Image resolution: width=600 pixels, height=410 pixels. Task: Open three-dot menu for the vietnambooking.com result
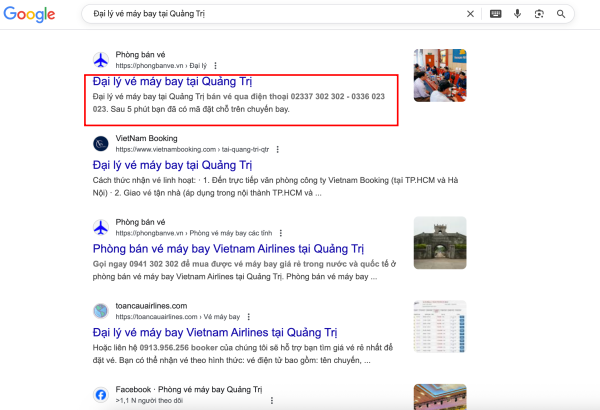click(x=277, y=149)
